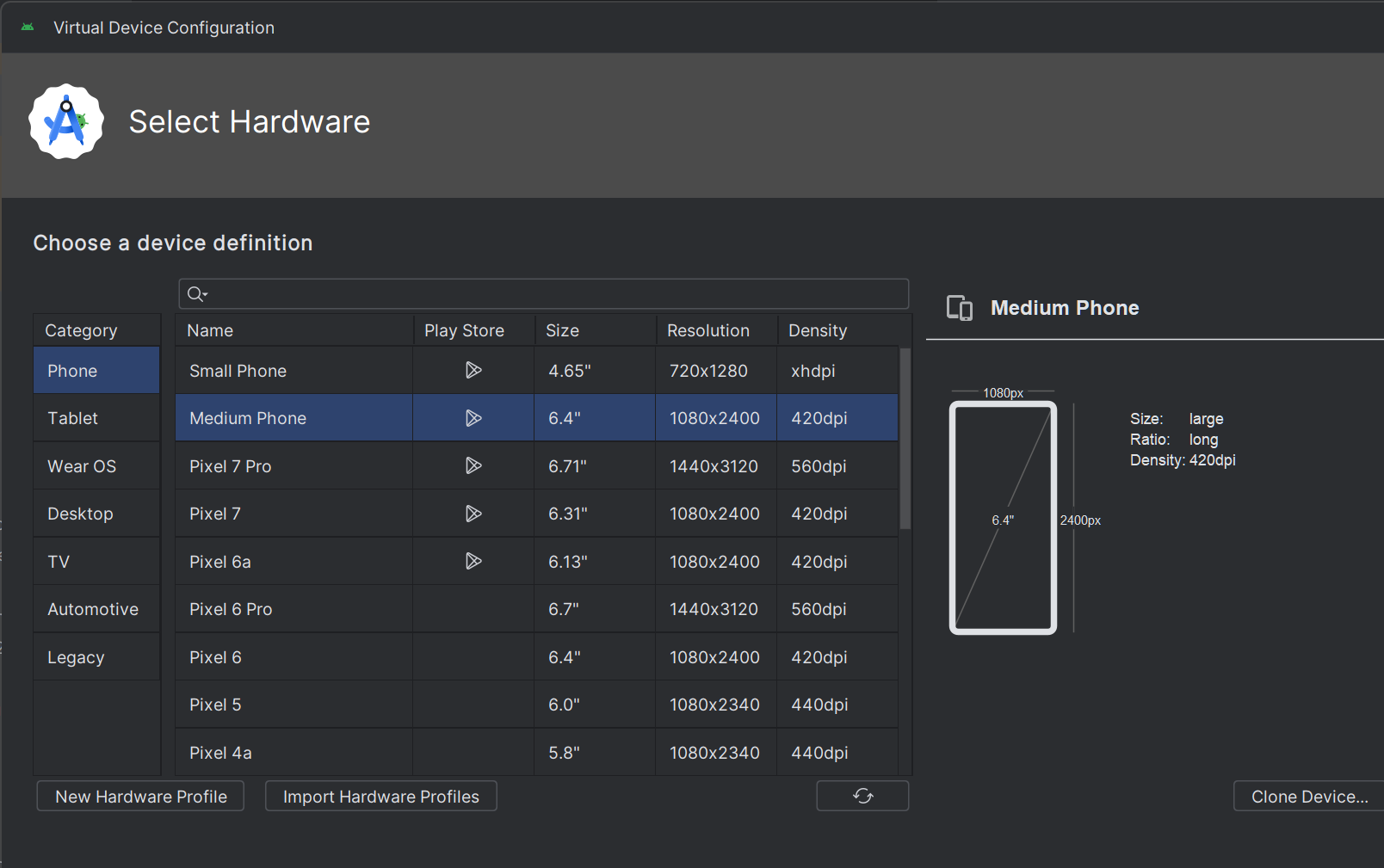
Task: Click the 720x1280 resolution cell
Action: tap(716, 371)
